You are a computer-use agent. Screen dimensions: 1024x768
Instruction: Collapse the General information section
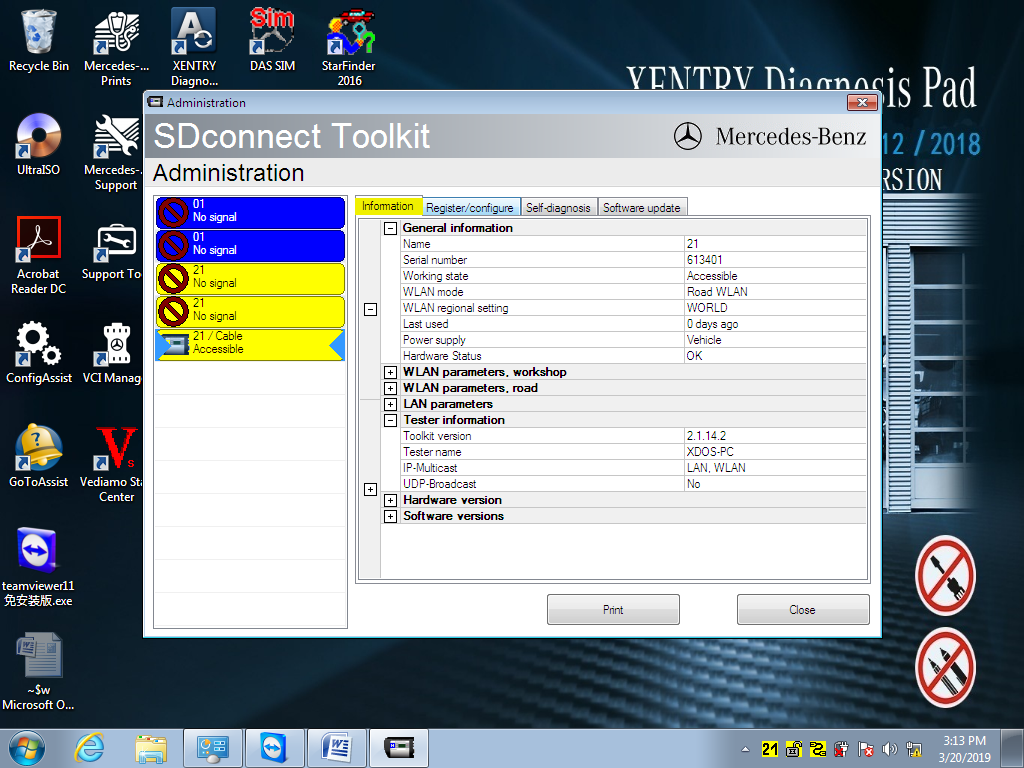coord(391,229)
